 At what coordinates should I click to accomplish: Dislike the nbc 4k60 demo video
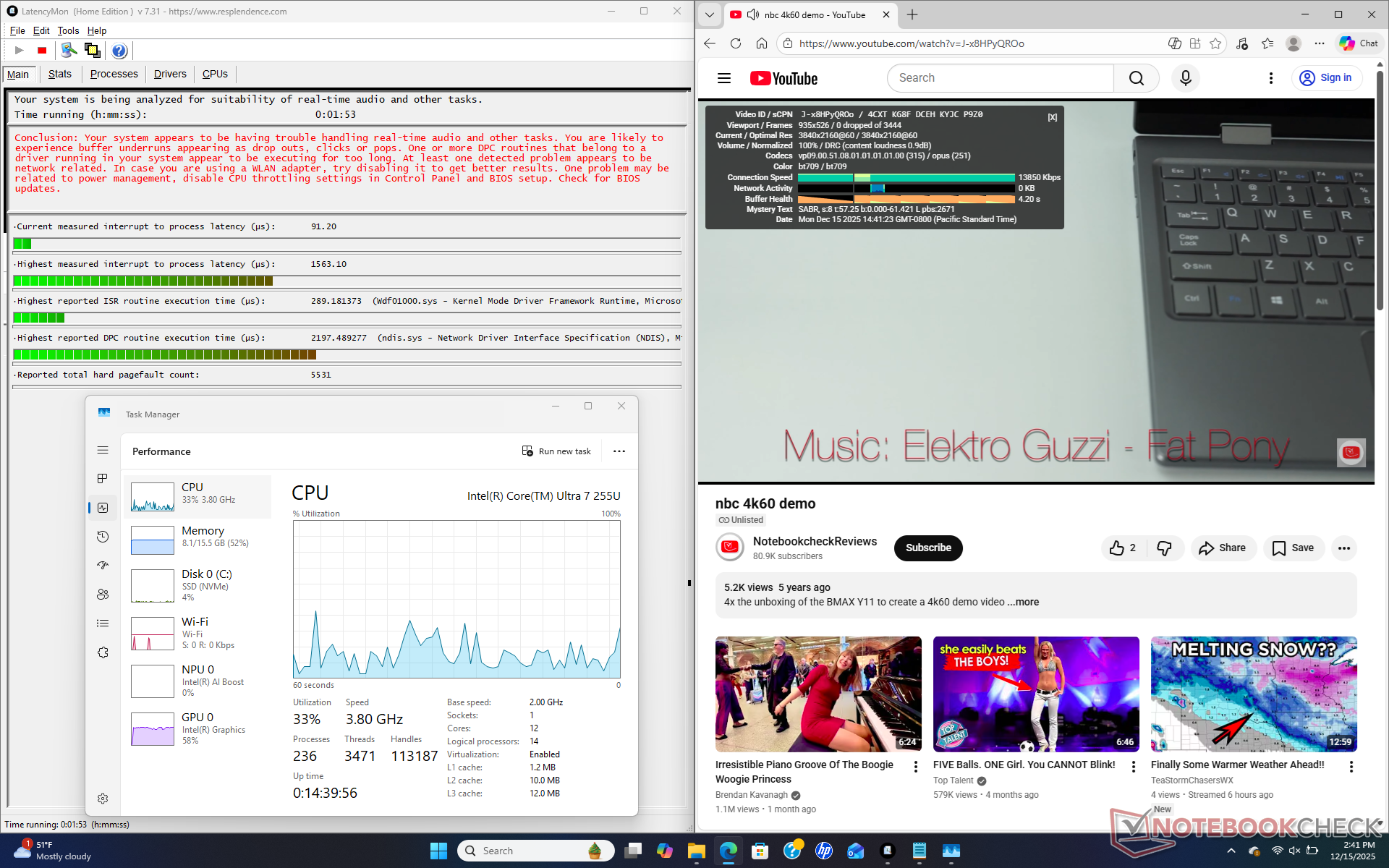click(1164, 548)
